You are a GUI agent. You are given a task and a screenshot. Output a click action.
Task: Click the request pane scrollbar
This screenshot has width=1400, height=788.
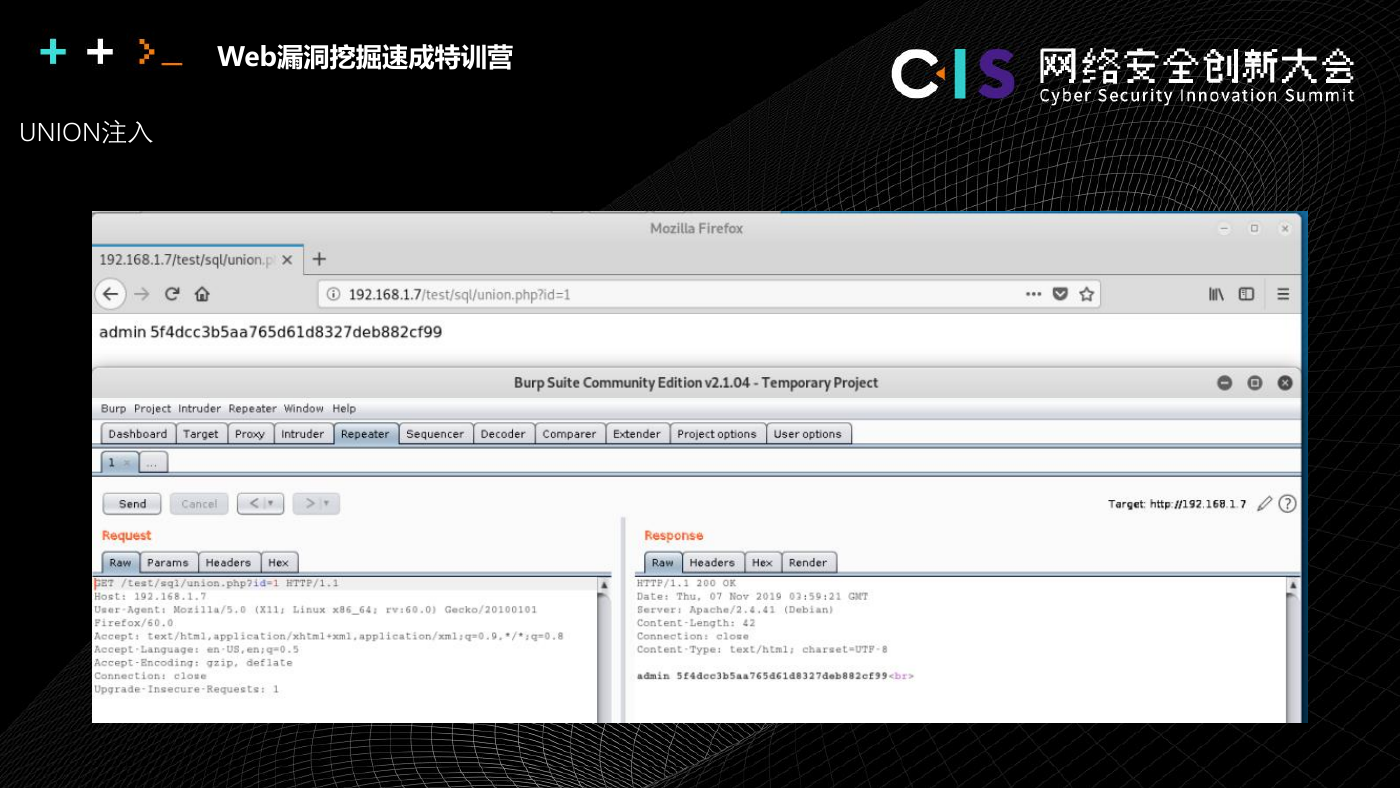604,650
